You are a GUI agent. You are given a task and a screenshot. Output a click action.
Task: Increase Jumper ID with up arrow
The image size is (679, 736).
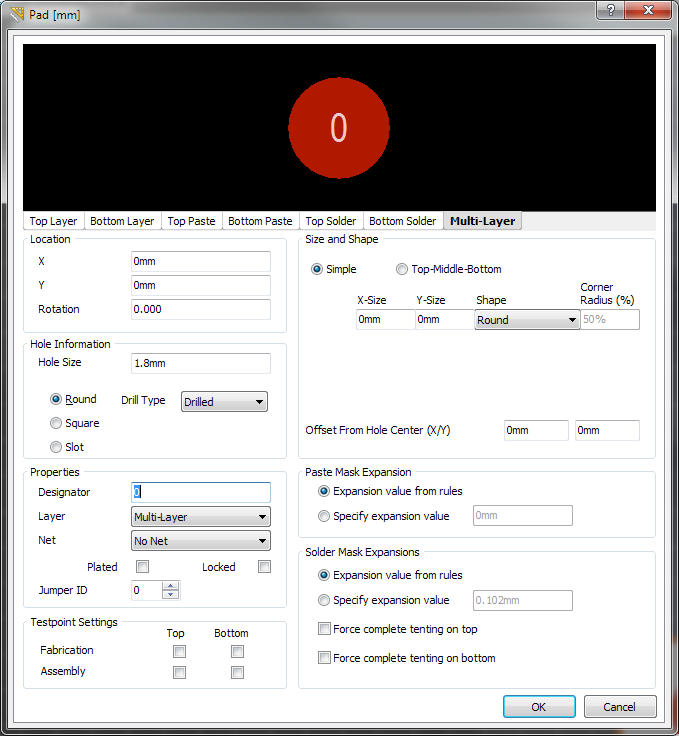tap(171, 586)
